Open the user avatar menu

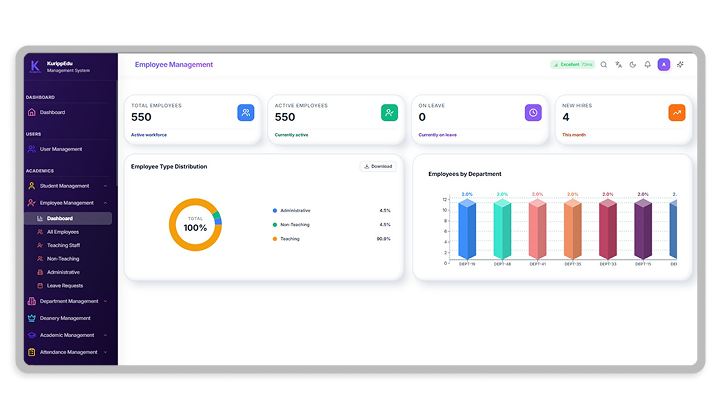pos(664,65)
